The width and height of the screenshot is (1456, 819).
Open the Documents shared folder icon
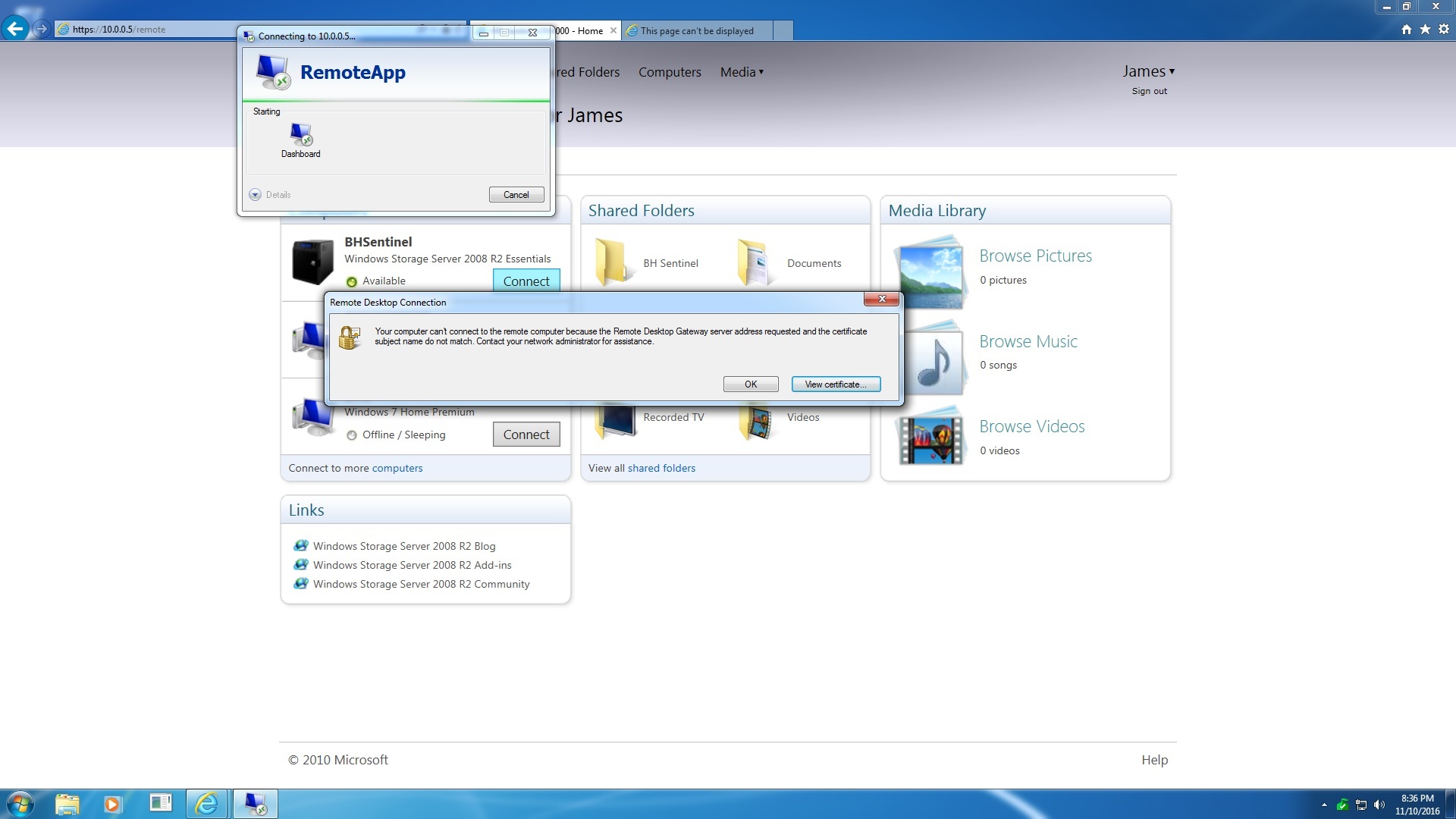point(753,263)
